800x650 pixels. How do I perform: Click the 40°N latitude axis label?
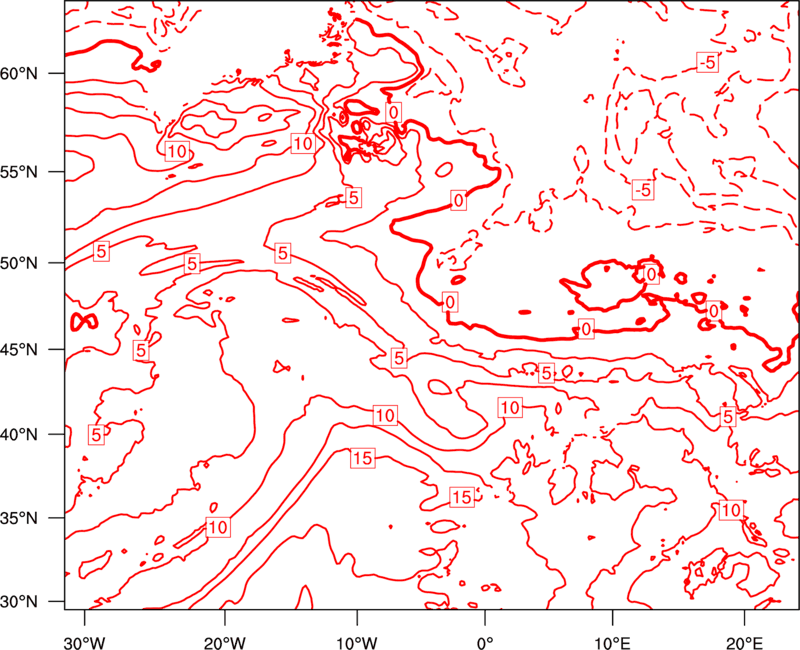[19, 434]
